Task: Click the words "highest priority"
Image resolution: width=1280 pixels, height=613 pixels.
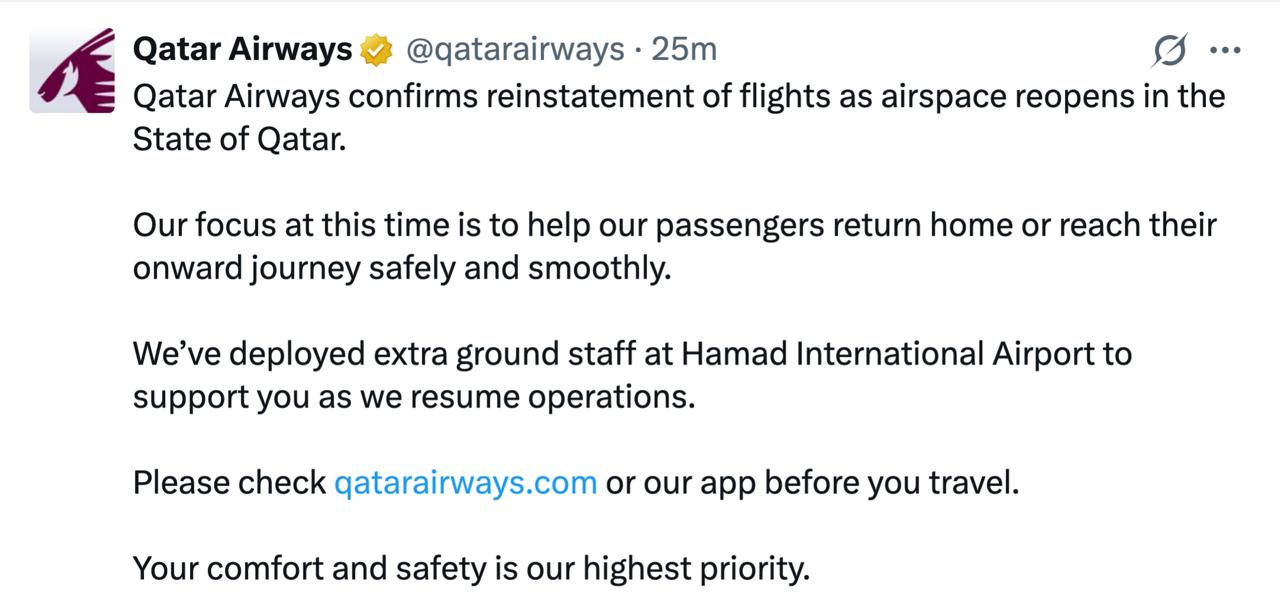Action: click(695, 569)
